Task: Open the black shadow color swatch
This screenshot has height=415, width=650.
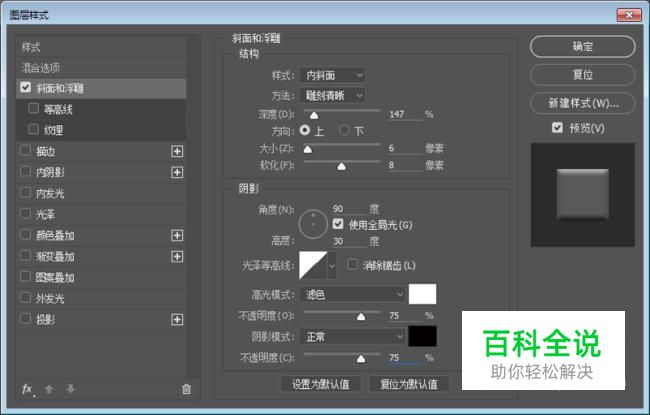Action: point(422,336)
